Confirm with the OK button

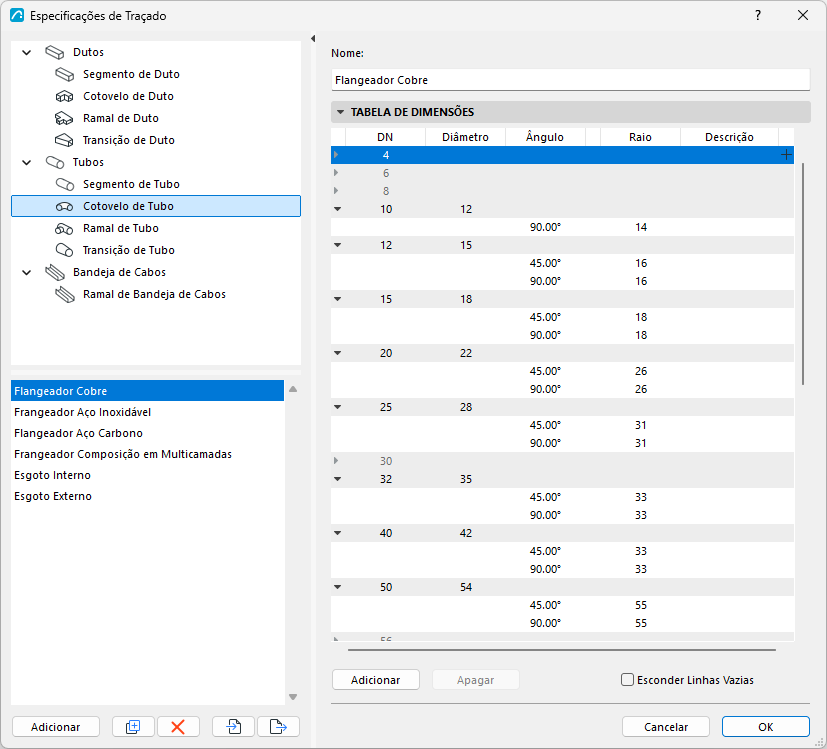click(x=765, y=727)
